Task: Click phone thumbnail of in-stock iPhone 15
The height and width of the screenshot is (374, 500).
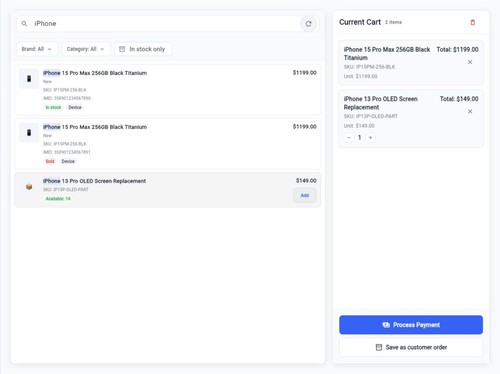Action: pyautogui.click(x=29, y=79)
